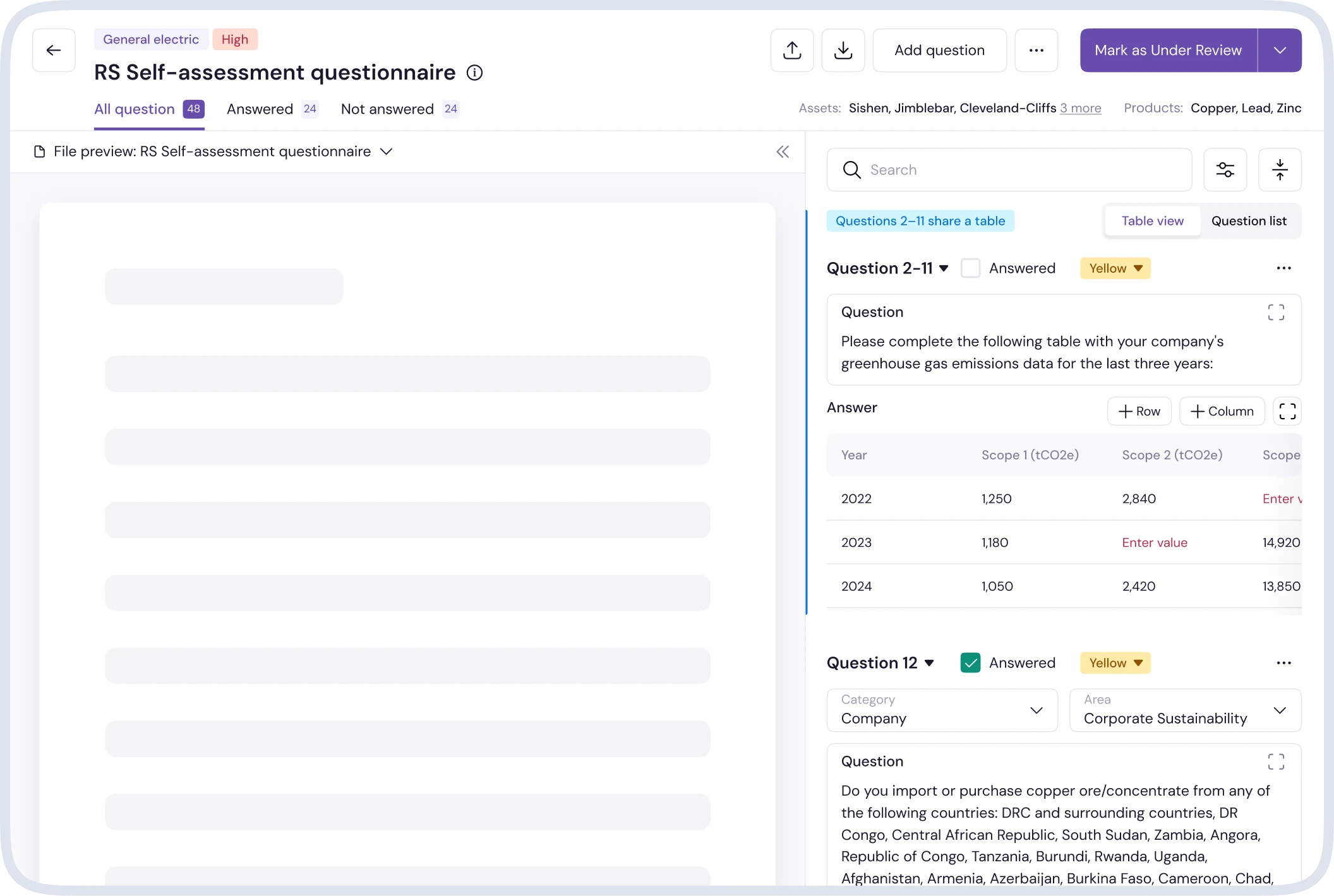Change Yellow rating for Question 12

tap(1115, 663)
